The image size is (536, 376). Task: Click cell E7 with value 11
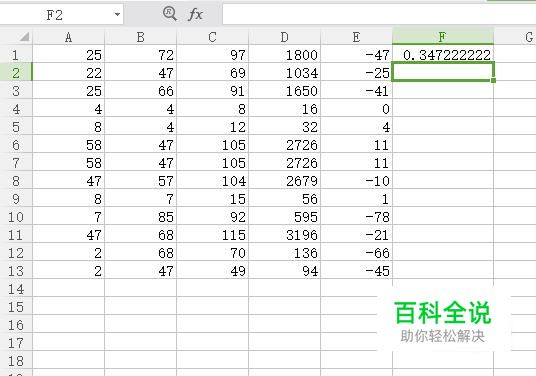357,163
